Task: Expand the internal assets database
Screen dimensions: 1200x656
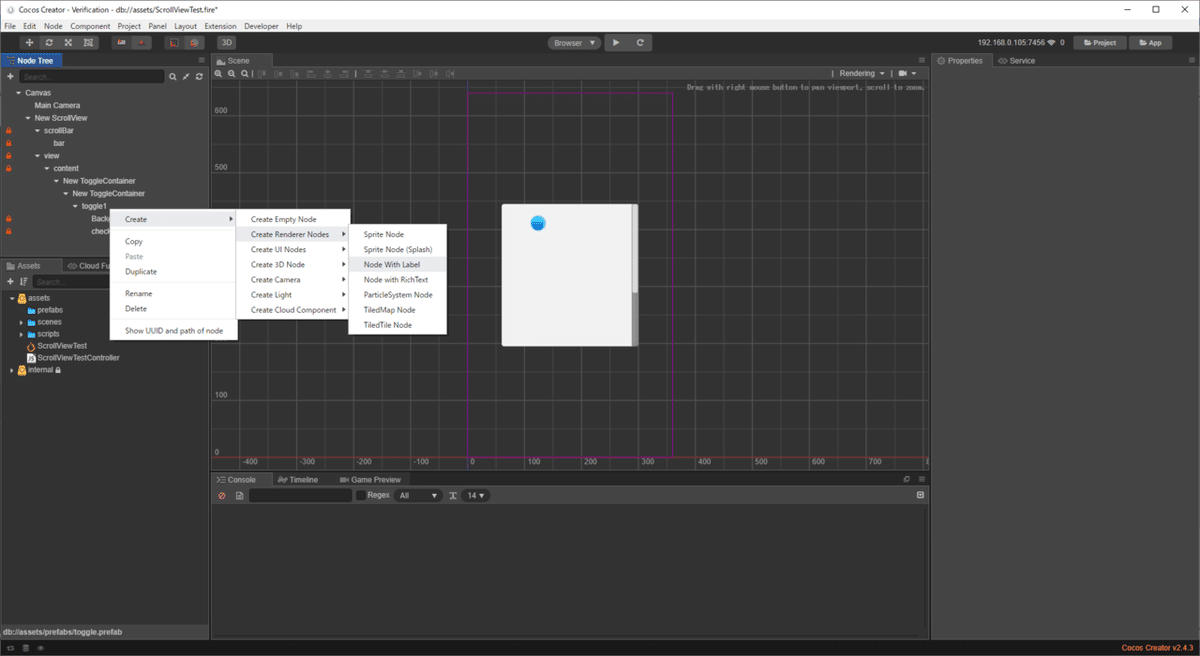Action: pyautogui.click(x=12, y=370)
